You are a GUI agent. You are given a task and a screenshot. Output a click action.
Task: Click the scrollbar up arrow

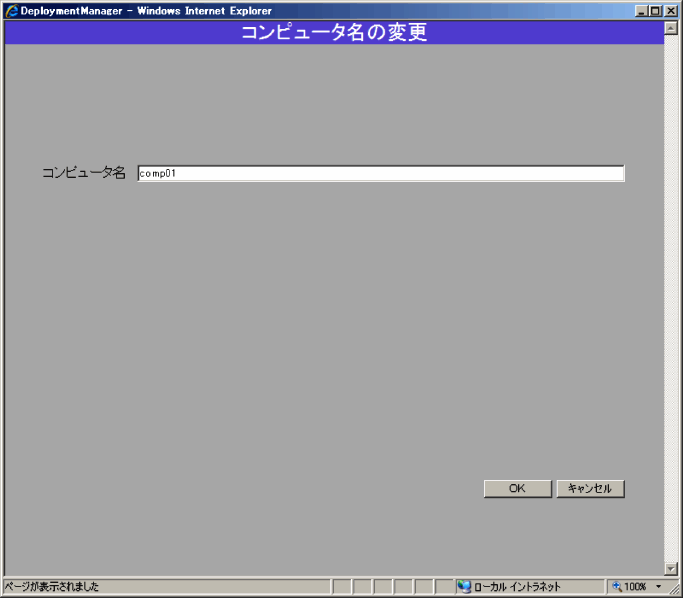pyautogui.click(x=671, y=28)
